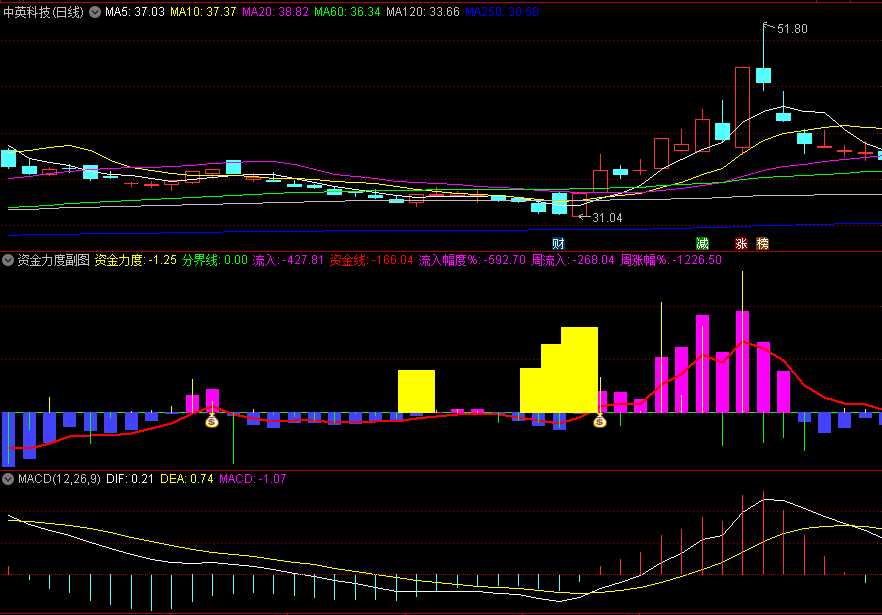Click the 流入幅度%: -592.70 value
This screenshot has width=882, height=615.
point(472,260)
